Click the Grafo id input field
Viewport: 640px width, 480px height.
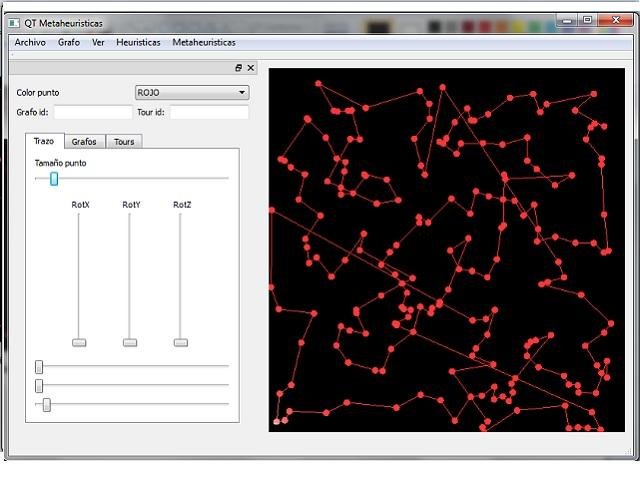coord(93,112)
